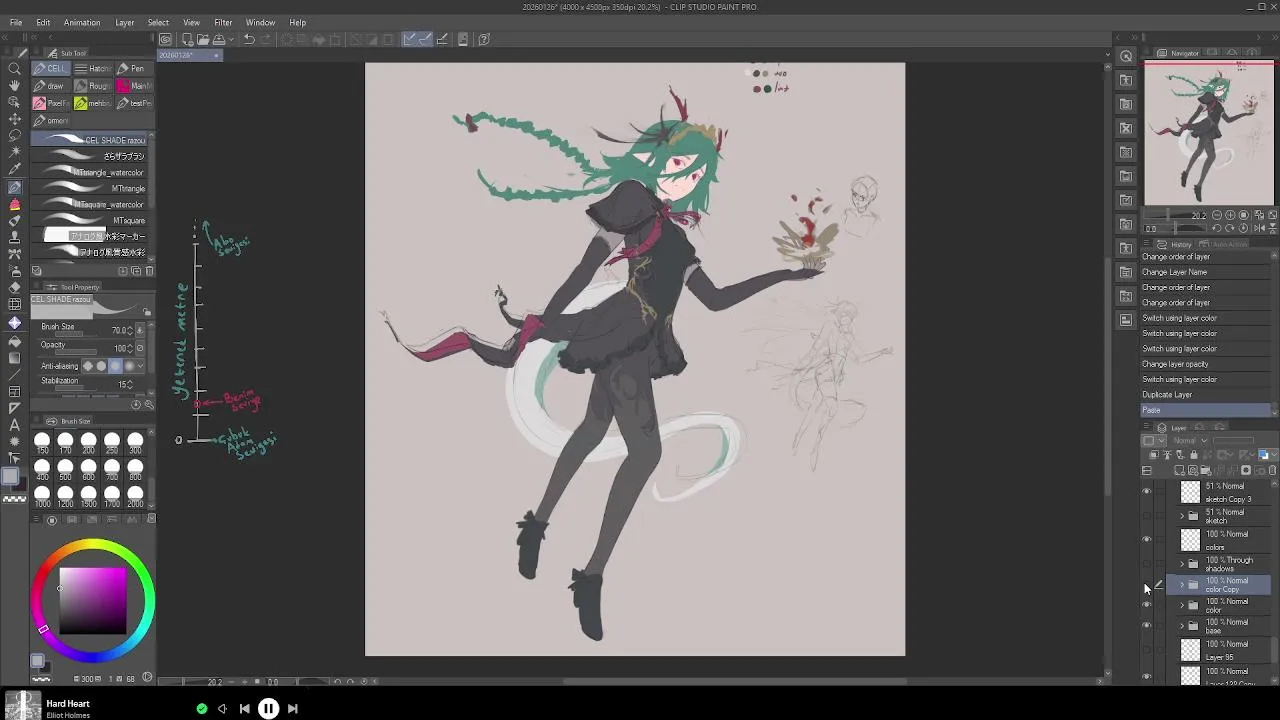Select the draw sub tool group
This screenshot has height=720, width=1280.
[x=49, y=86]
